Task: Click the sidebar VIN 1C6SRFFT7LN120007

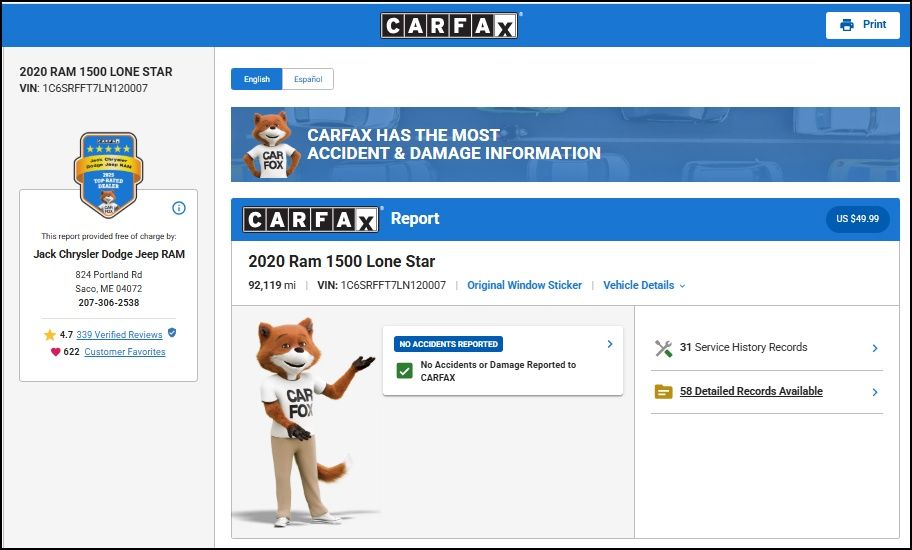Action: 95,88
